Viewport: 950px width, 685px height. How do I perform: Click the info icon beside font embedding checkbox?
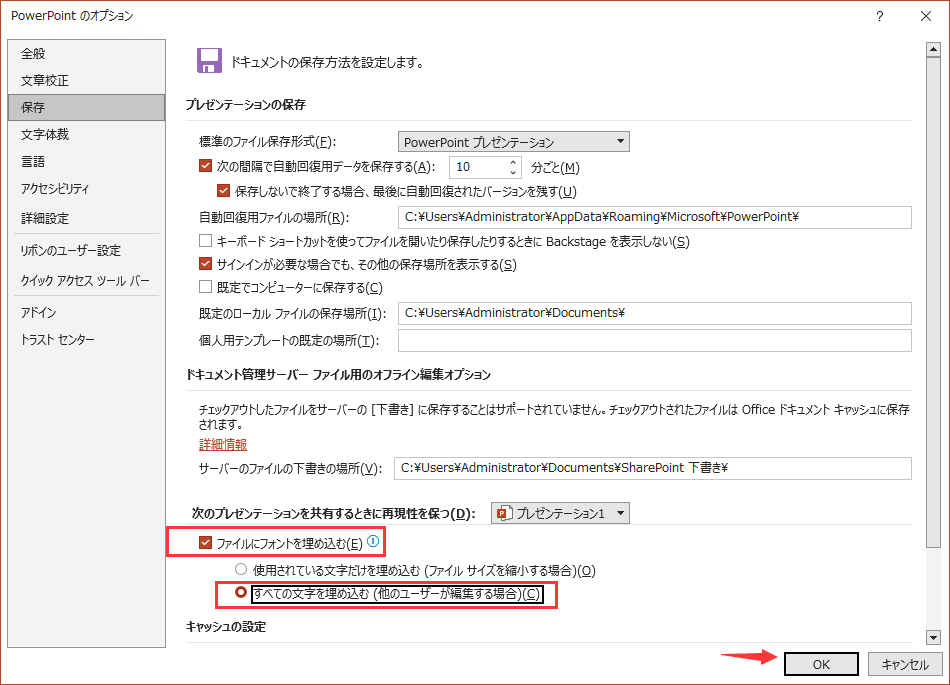click(x=372, y=541)
